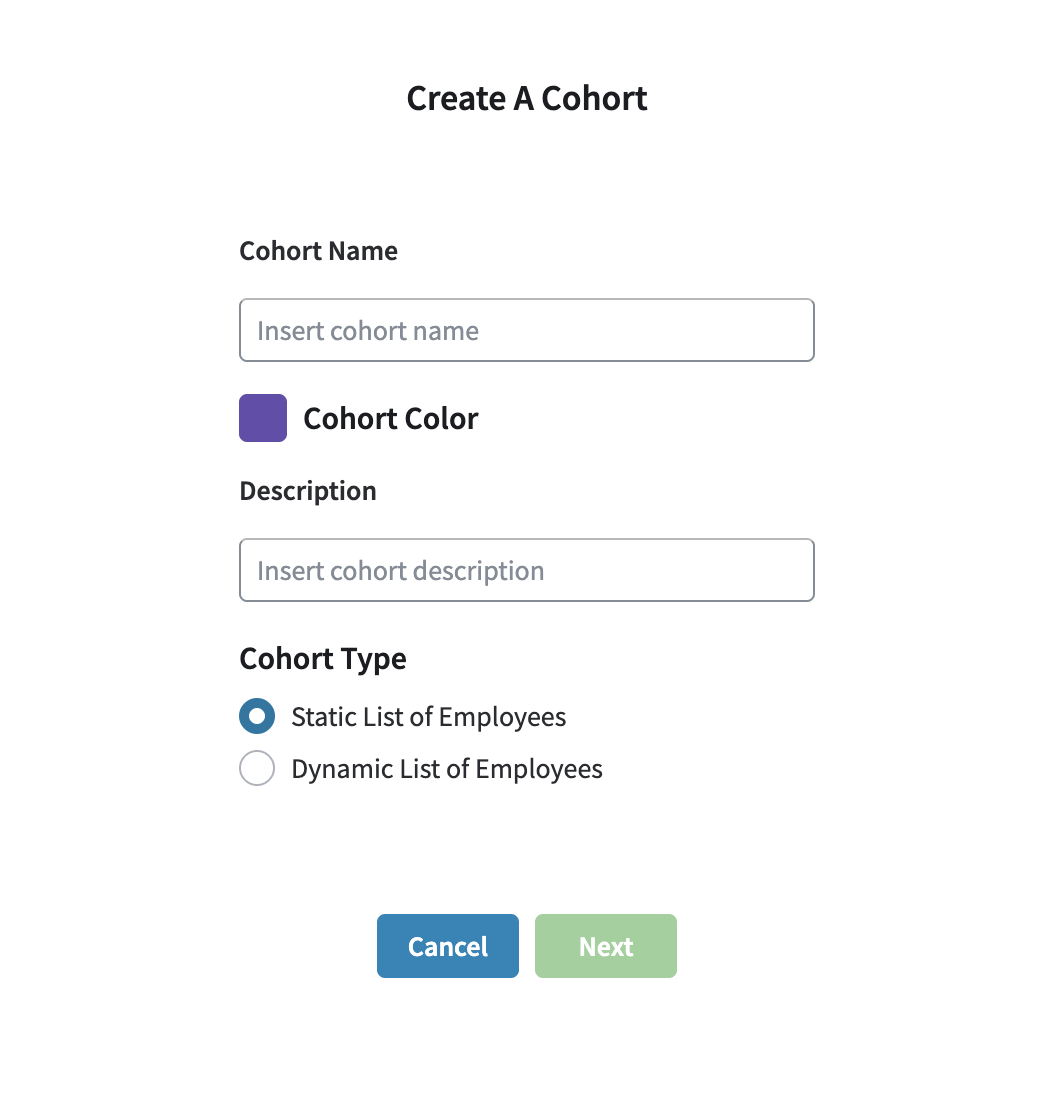Choose the empty Dynamic cohort type circle

point(257,768)
